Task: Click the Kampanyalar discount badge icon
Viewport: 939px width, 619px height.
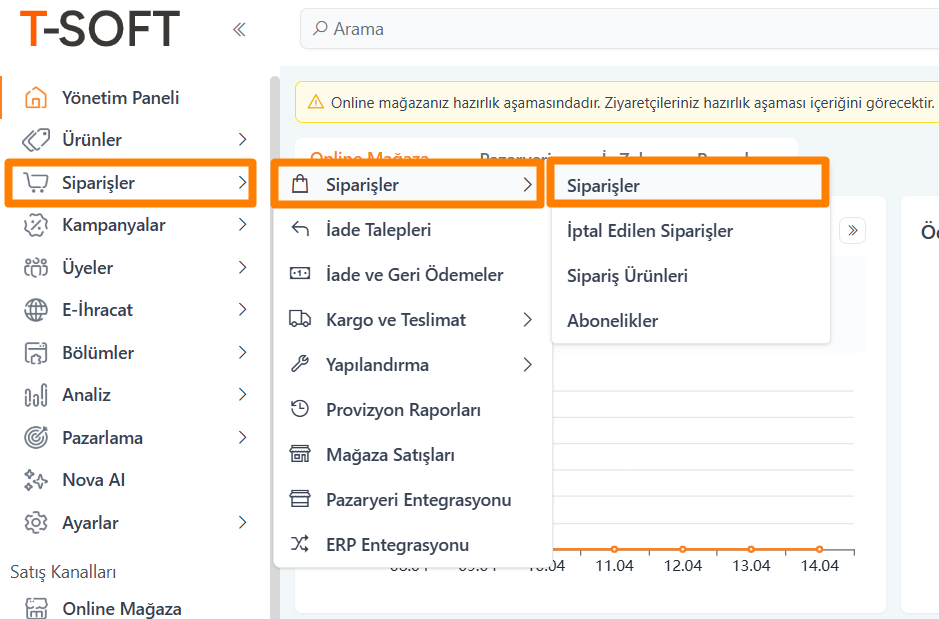Action: pos(36,225)
